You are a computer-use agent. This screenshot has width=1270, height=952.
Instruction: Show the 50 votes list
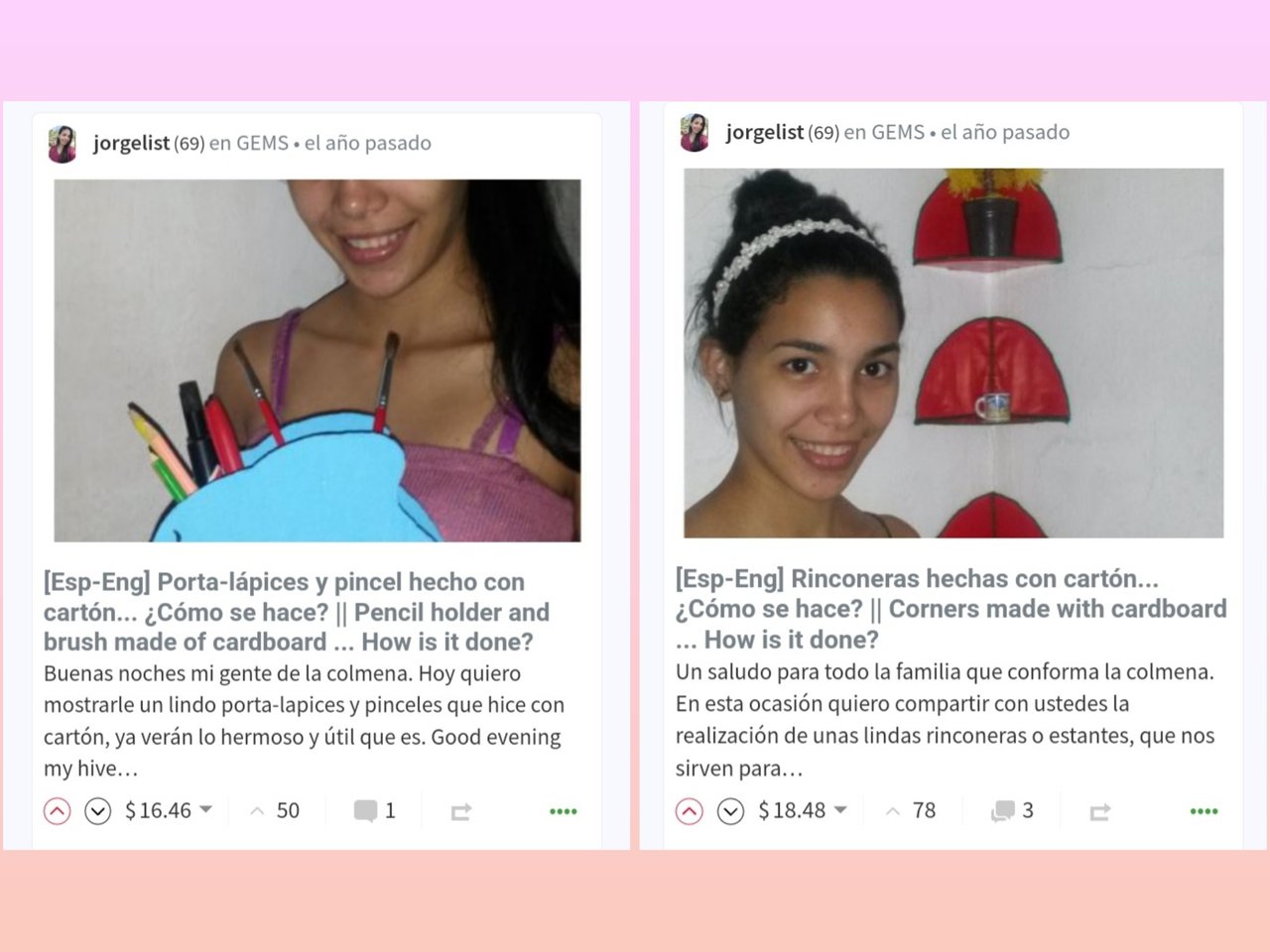[275, 811]
